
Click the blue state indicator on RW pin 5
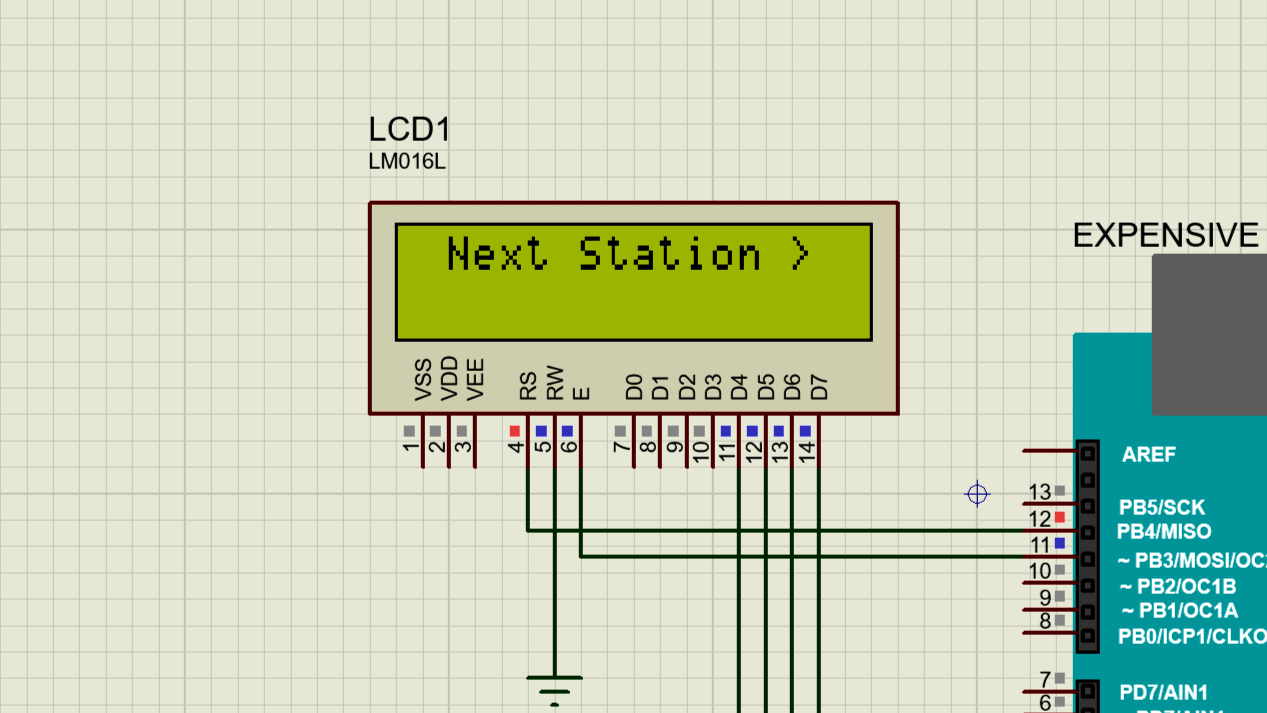tap(541, 431)
